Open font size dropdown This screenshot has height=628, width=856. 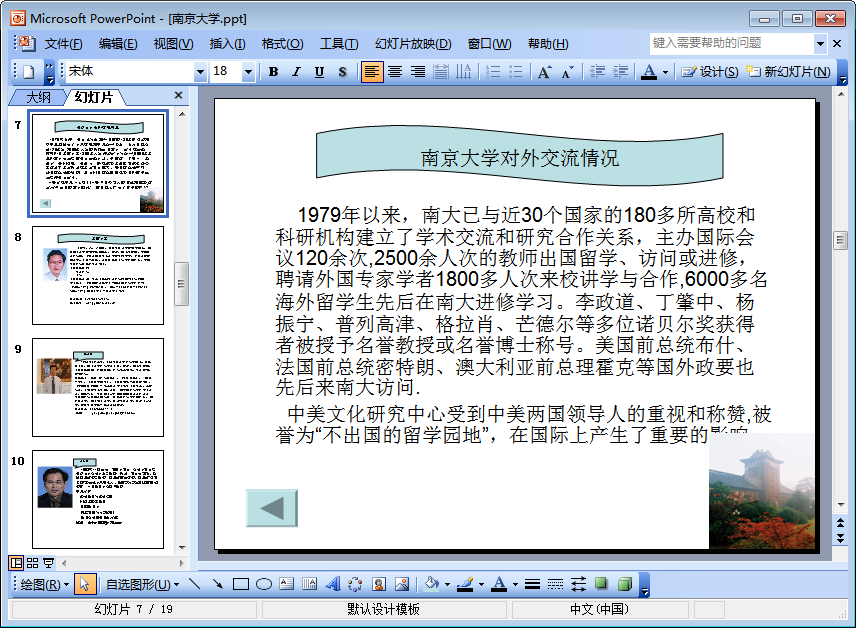point(248,72)
